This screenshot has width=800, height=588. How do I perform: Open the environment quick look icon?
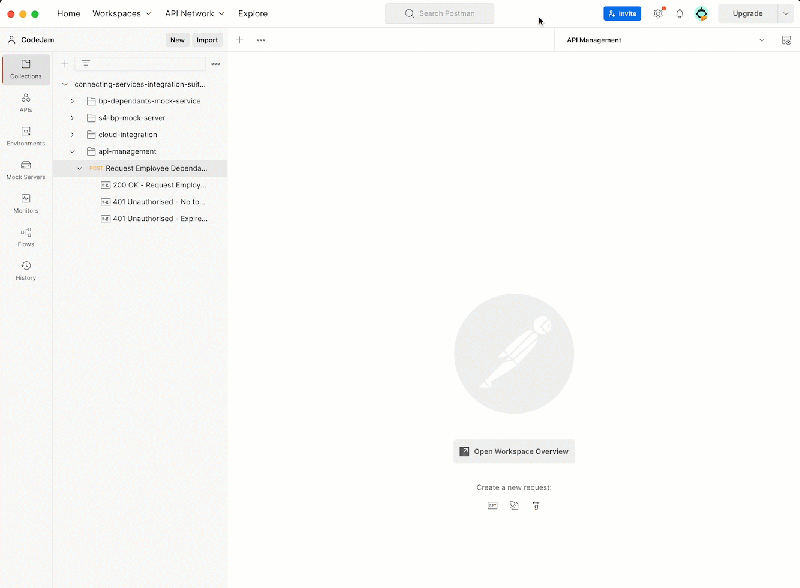pyautogui.click(x=786, y=40)
